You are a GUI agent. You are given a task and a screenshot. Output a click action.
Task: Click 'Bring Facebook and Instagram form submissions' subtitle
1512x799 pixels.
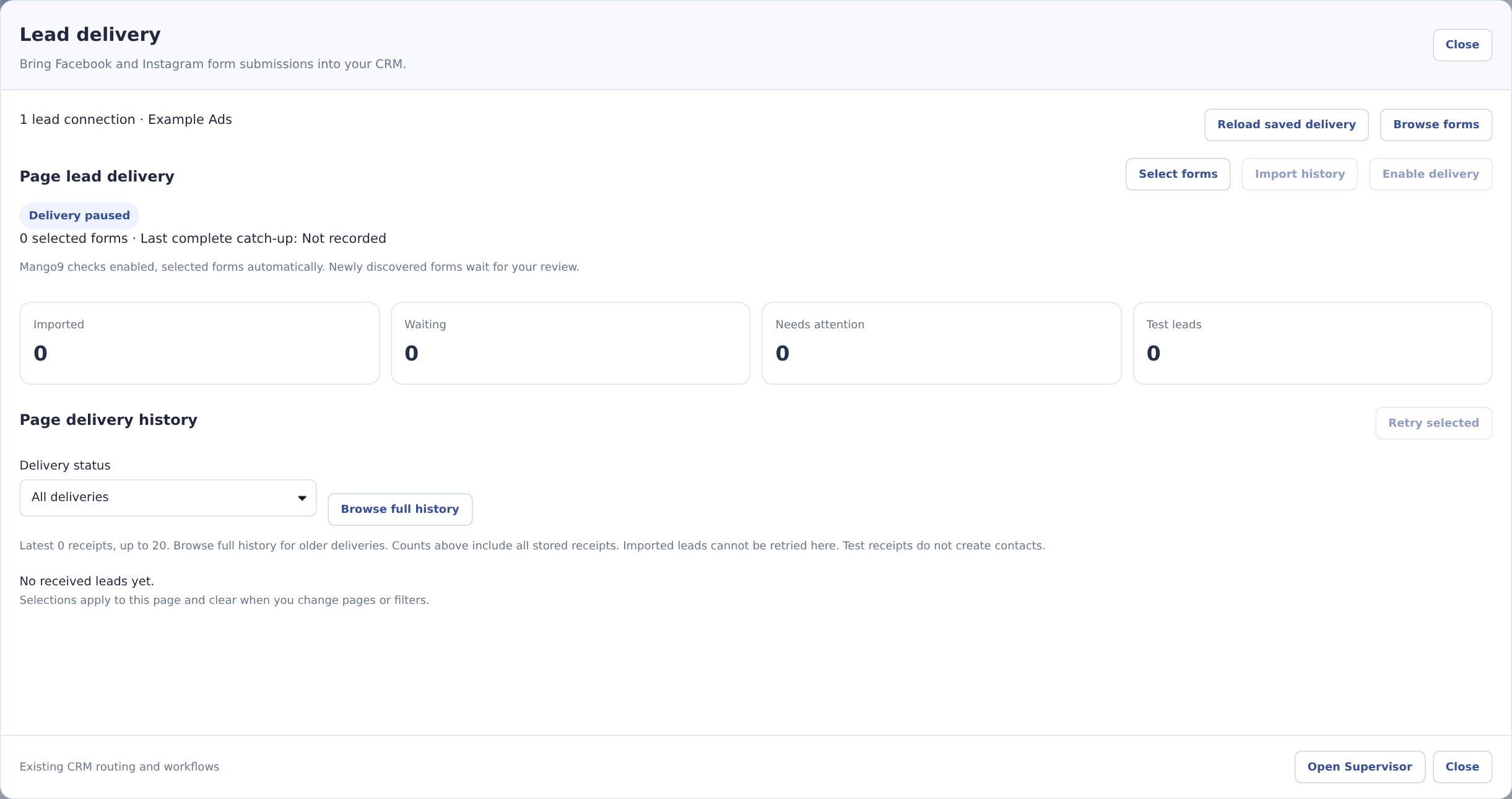point(213,64)
